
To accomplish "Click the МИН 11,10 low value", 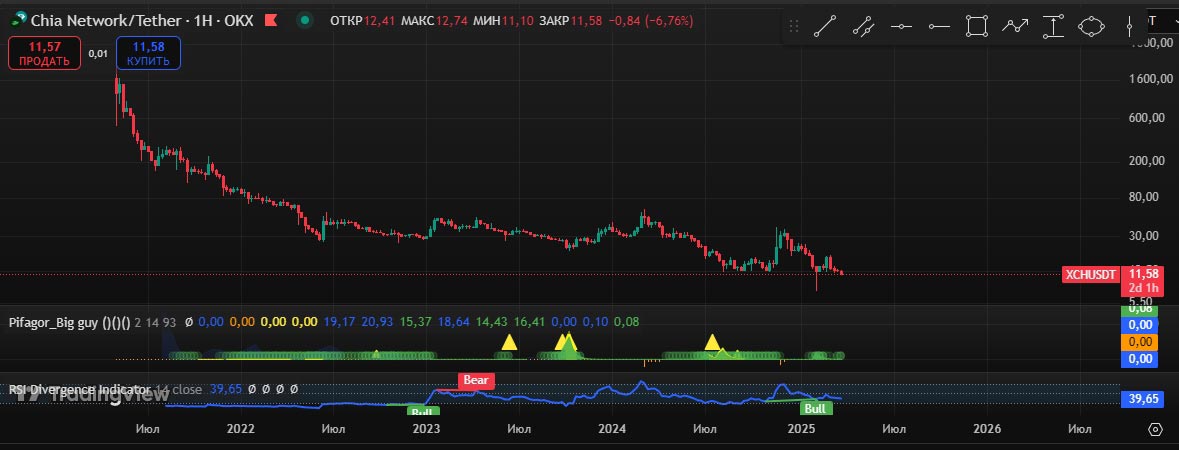I will click(505, 20).
